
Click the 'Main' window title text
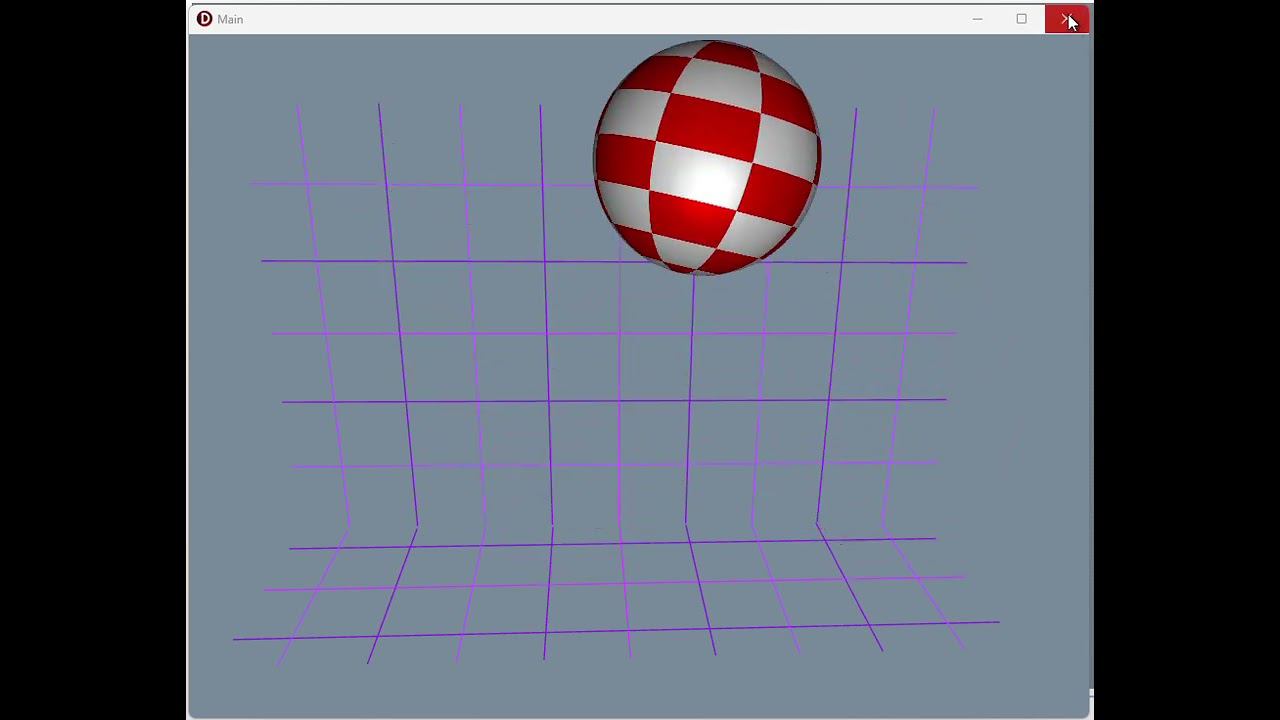tap(230, 19)
